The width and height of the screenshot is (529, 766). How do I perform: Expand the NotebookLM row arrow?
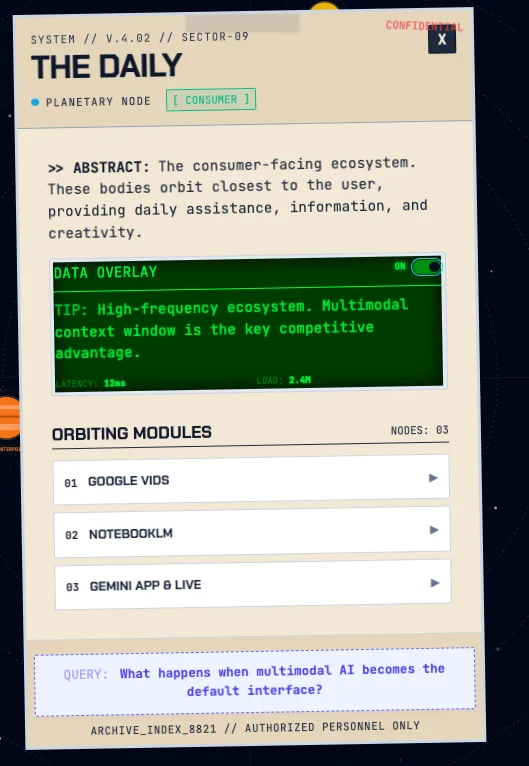(433, 530)
